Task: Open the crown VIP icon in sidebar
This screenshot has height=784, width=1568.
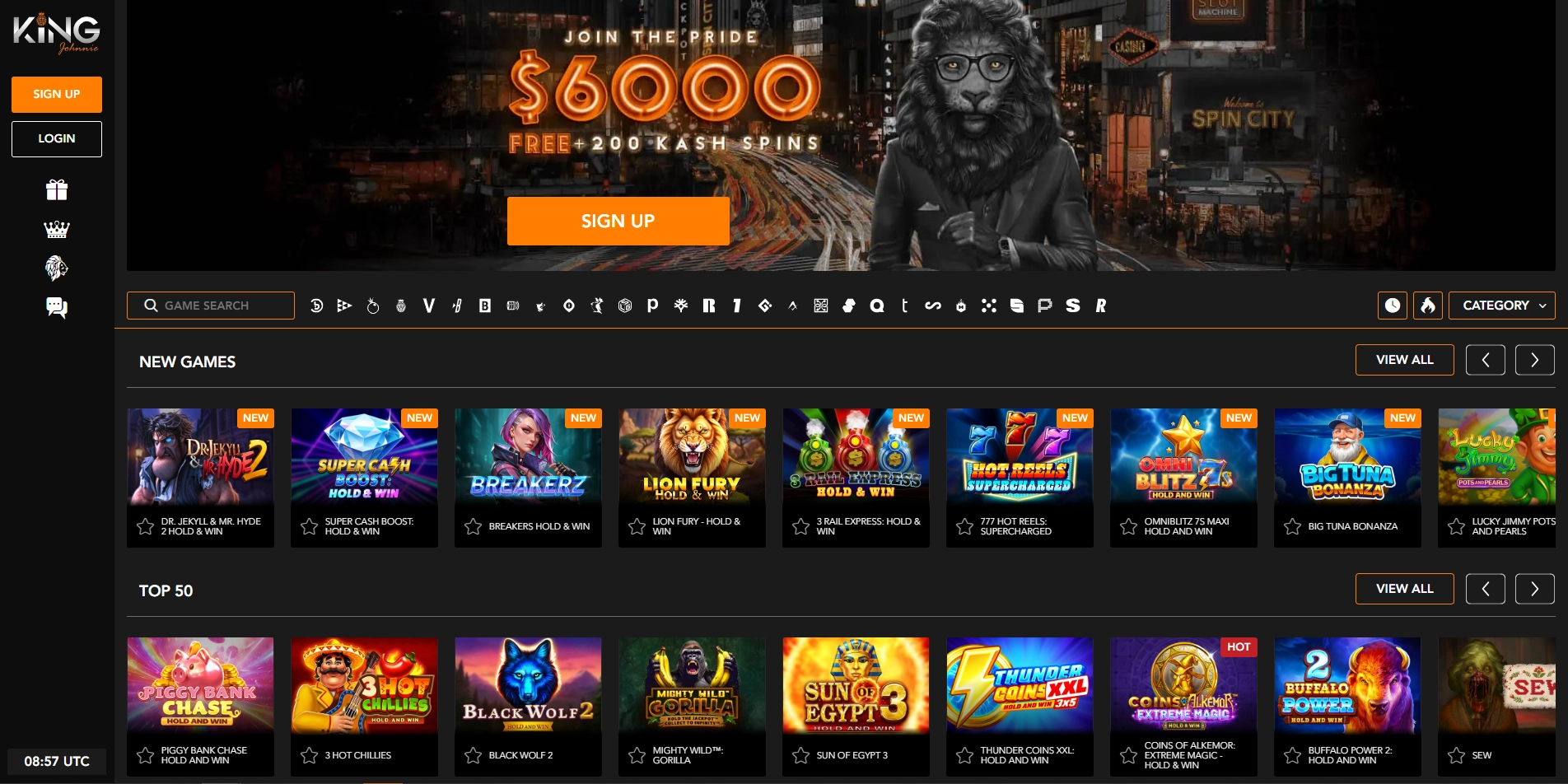Action: coord(57,229)
